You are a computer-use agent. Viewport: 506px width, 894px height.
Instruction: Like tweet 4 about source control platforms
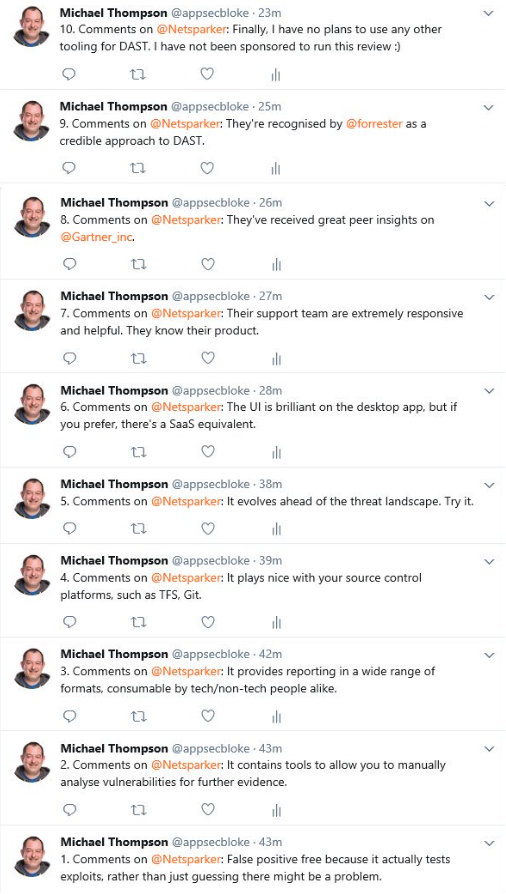(208, 622)
